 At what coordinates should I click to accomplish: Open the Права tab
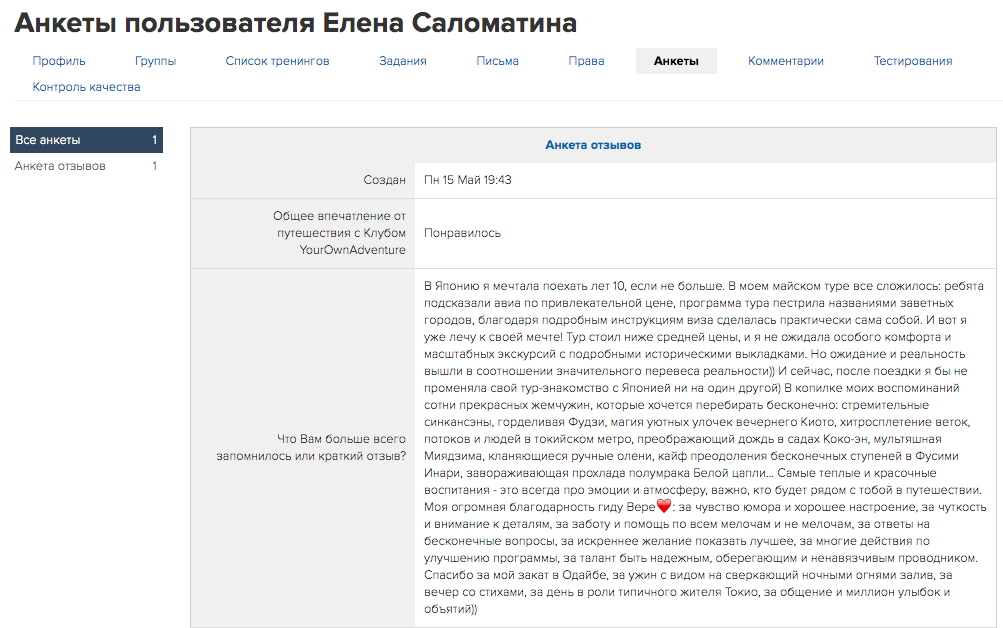[586, 61]
